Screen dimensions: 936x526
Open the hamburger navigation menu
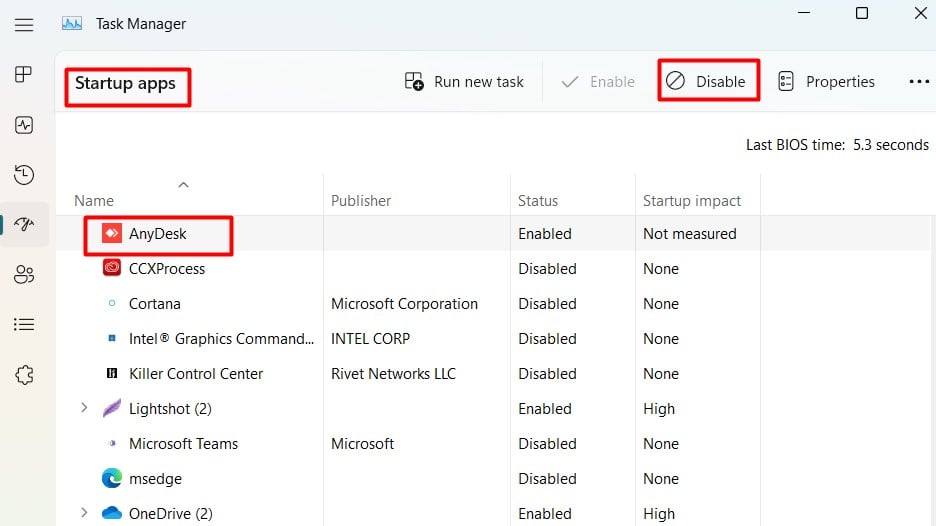24,24
